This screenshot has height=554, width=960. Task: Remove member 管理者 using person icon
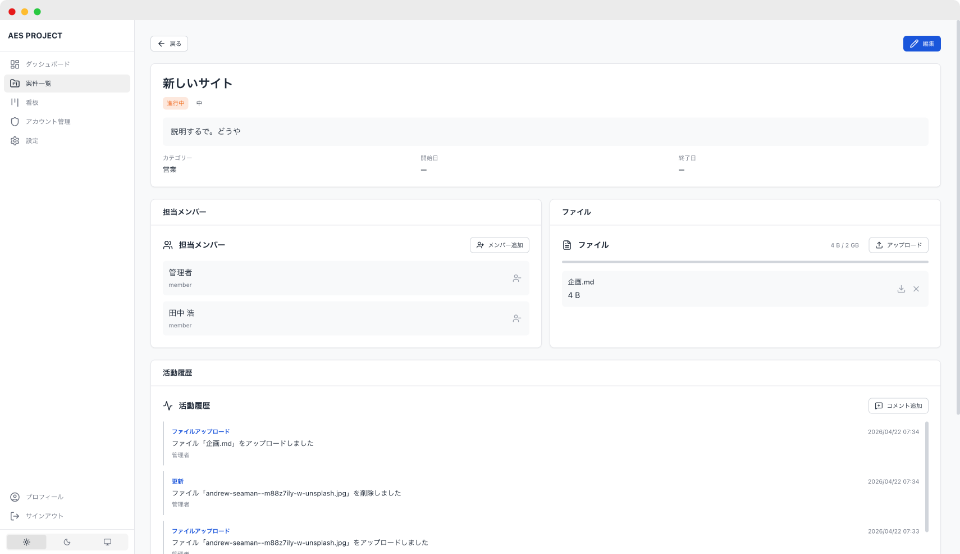click(517, 278)
